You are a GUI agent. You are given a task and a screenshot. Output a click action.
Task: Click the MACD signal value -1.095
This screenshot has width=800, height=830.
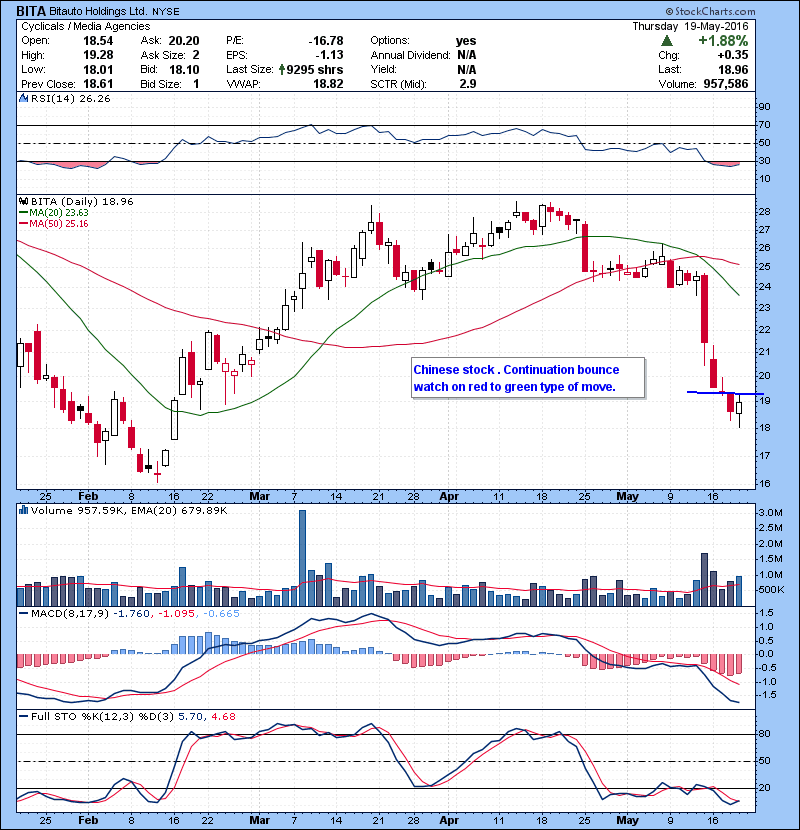coord(177,614)
